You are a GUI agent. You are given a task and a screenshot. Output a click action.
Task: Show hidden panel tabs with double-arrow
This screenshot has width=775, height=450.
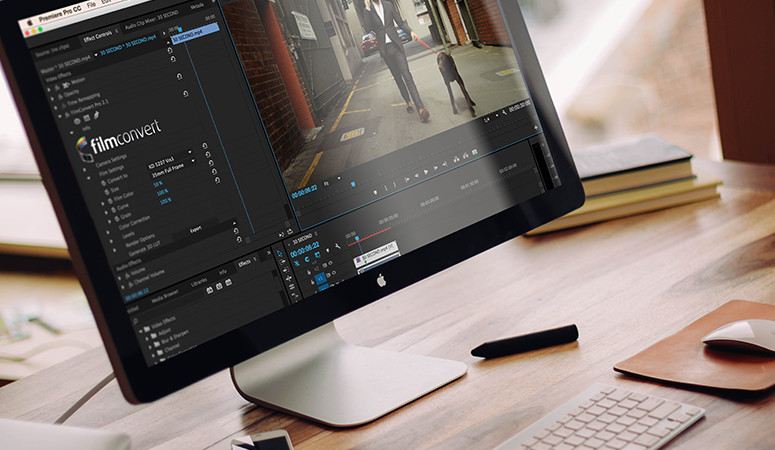pyautogui.click(x=269, y=253)
